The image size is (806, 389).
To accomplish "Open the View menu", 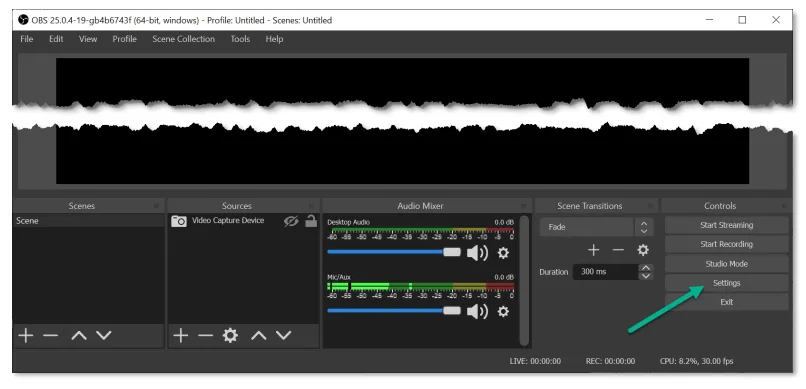I will pyautogui.click(x=88, y=39).
